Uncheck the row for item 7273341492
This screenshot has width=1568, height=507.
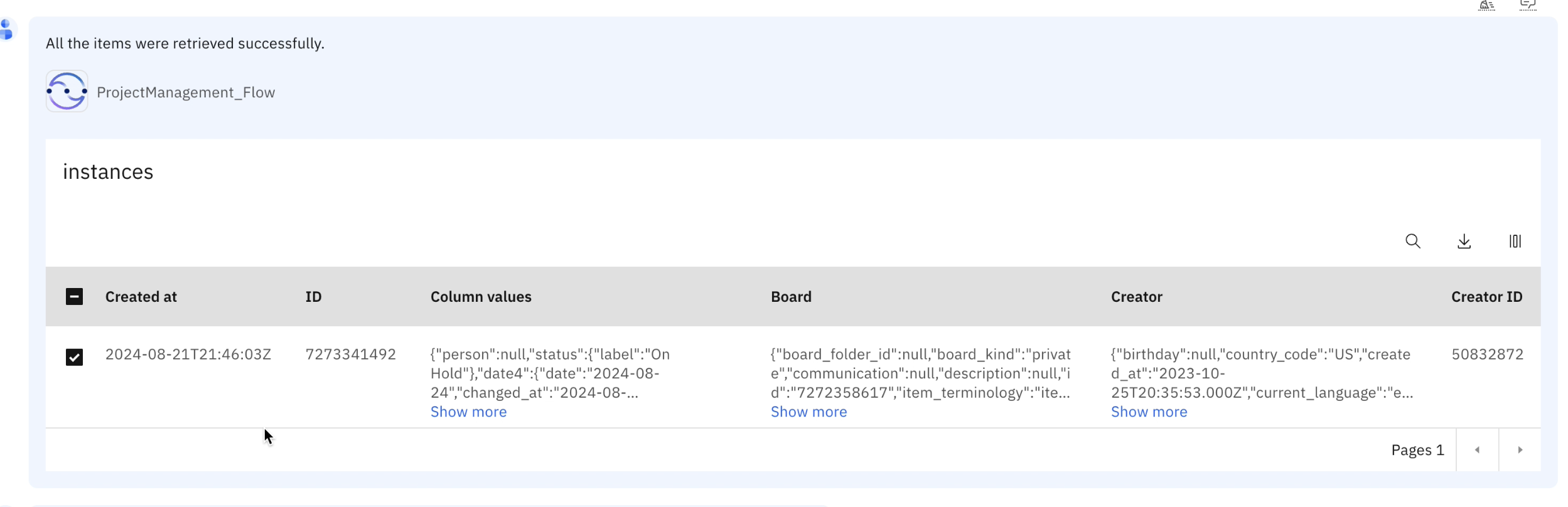pyautogui.click(x=74, y=357)
